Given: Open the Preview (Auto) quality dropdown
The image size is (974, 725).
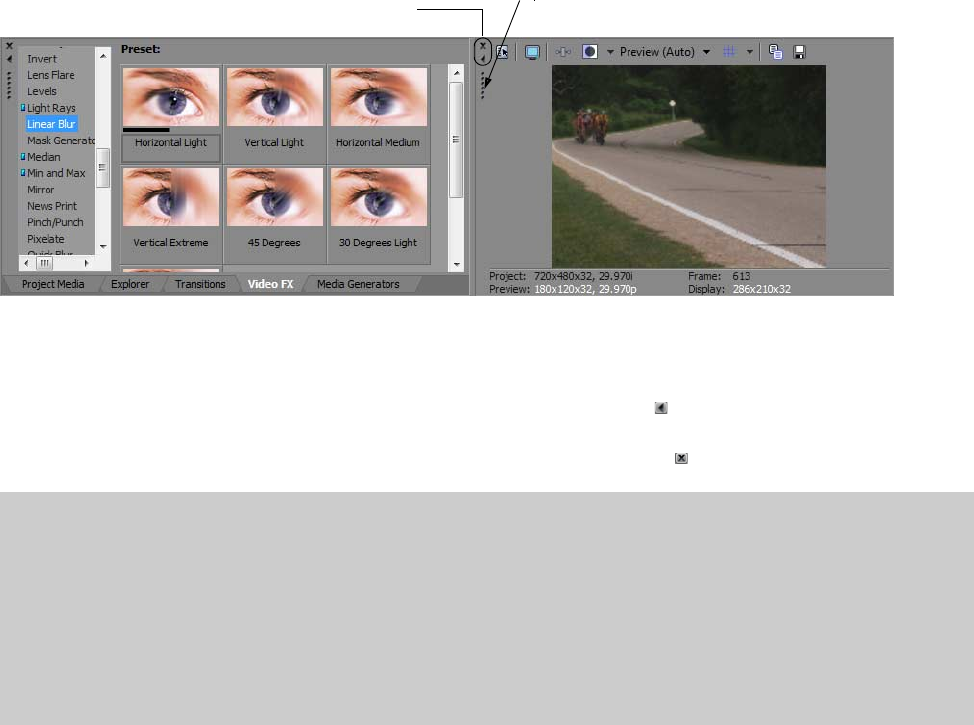Looking at the screenshot, I should pos(665,52).
